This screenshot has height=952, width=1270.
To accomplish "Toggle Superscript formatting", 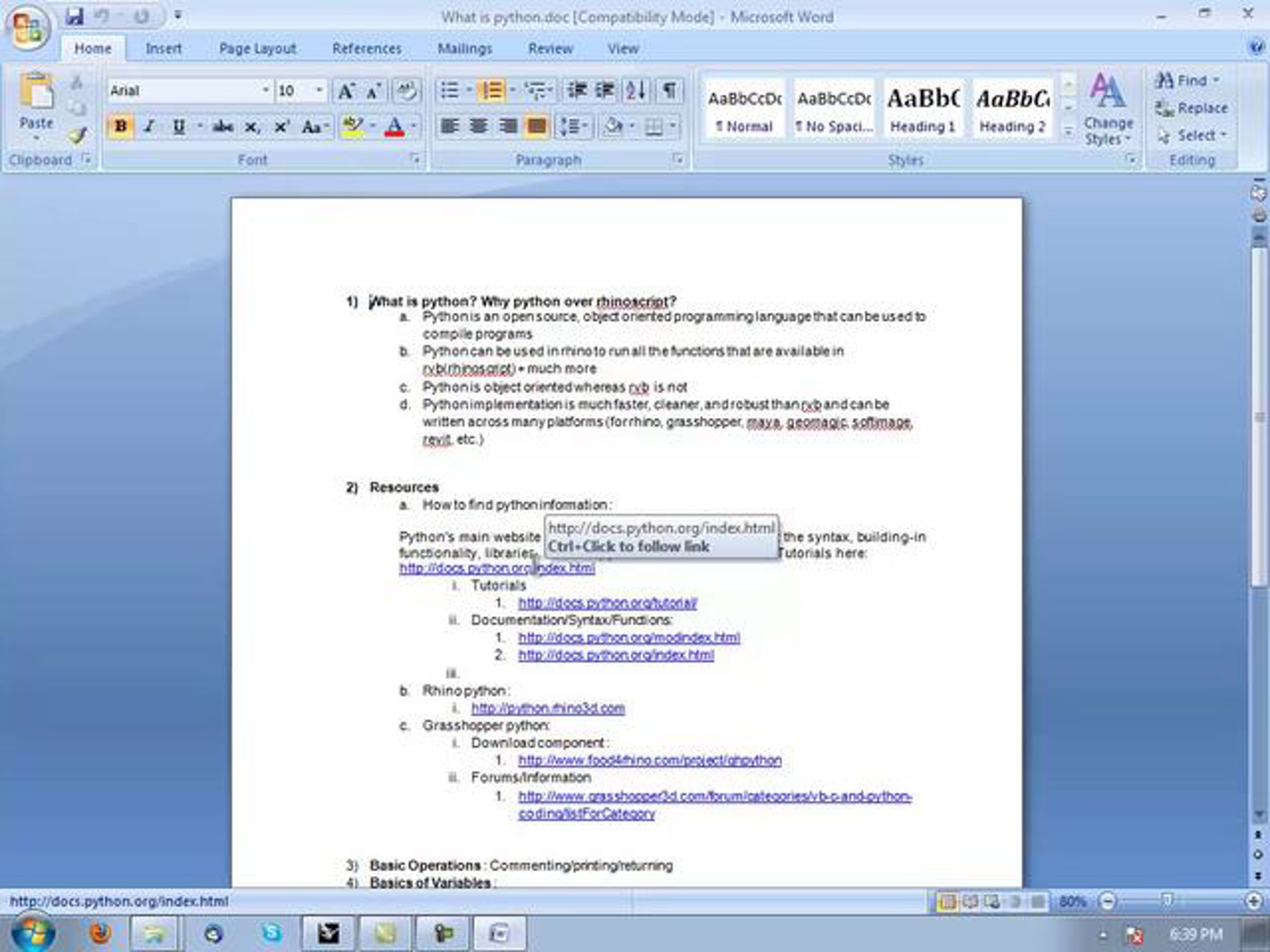I will (282, 126).
